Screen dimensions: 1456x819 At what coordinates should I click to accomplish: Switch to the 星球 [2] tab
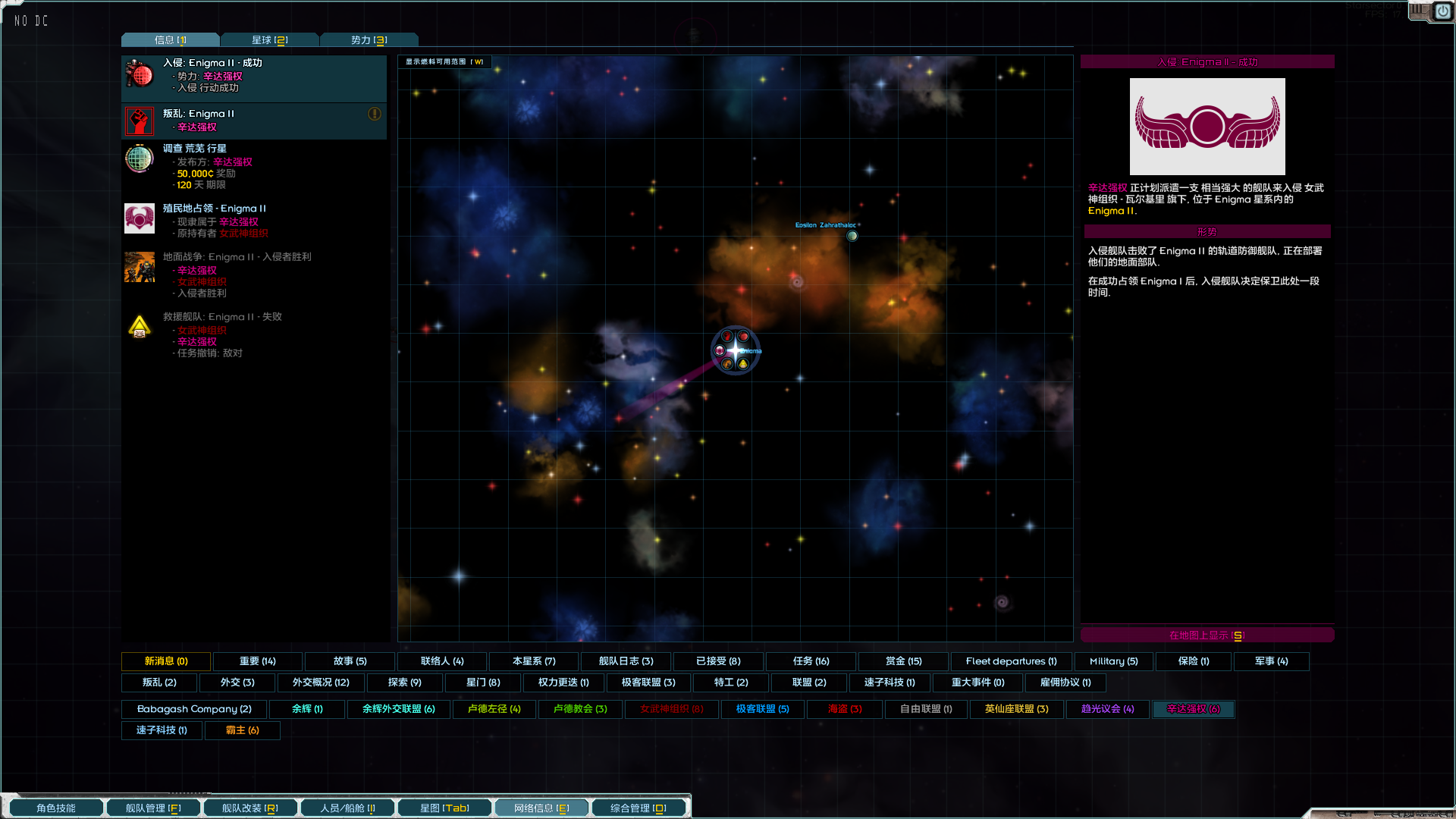269,40
